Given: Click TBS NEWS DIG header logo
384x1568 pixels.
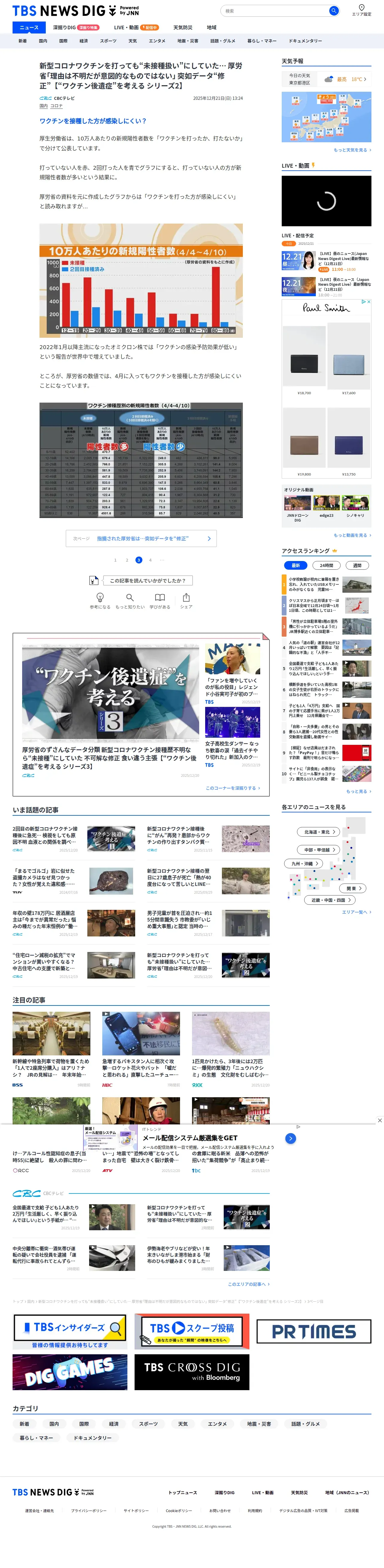Looking at the screenshot, I should click(76, 11).
